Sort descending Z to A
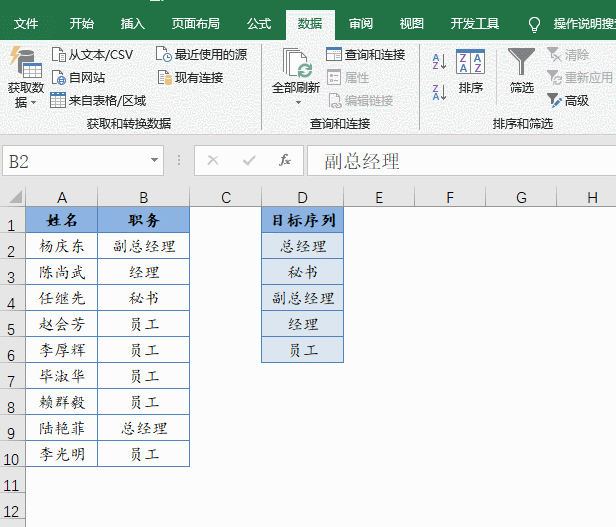Viewport: 616px width, 527px height. (x=439, y=92)
